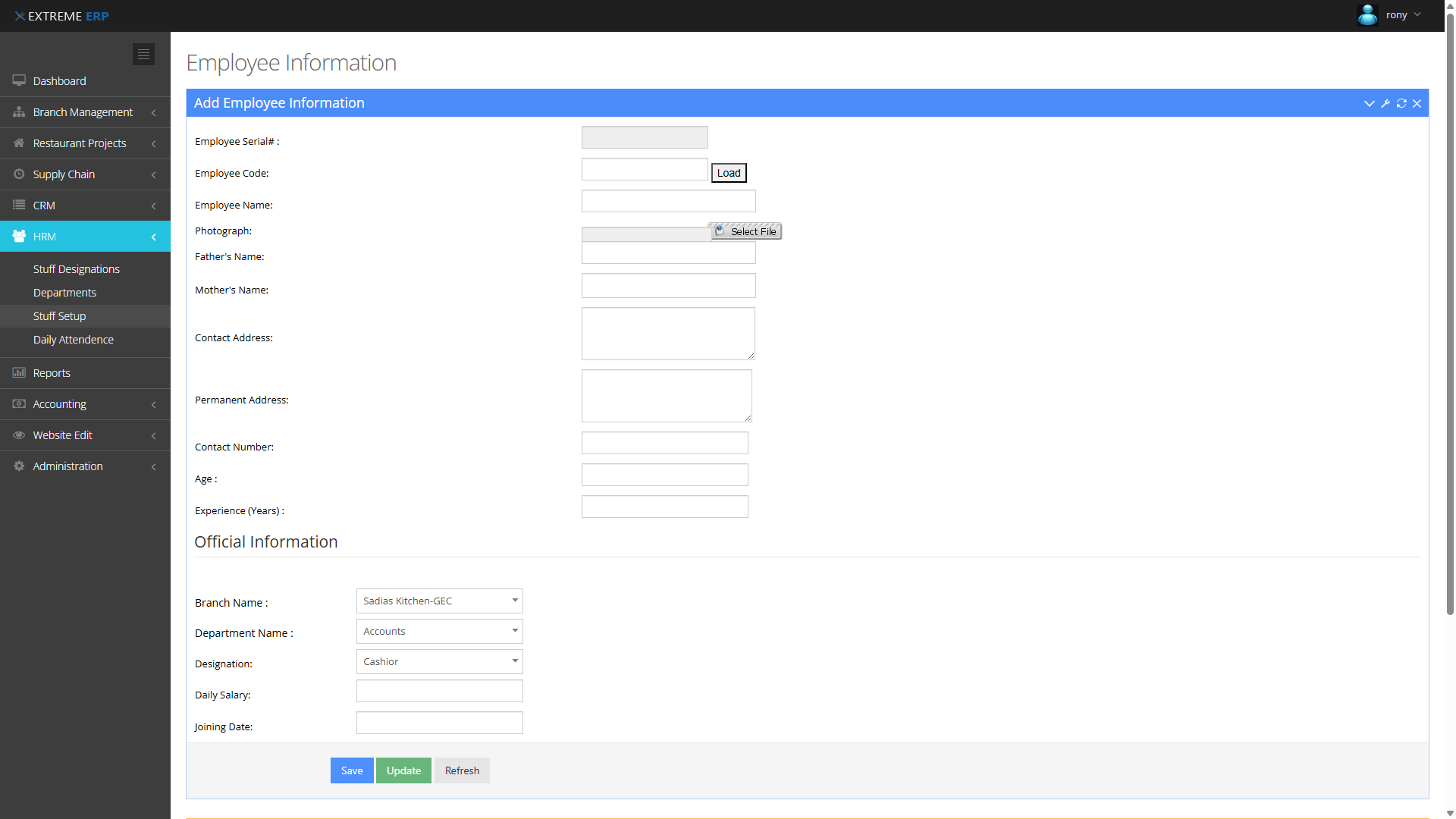Image resolution: width=1456 pixels, height=819 pixels.
Task: Open the Department Name dropdown
Action: pos(439,631)
